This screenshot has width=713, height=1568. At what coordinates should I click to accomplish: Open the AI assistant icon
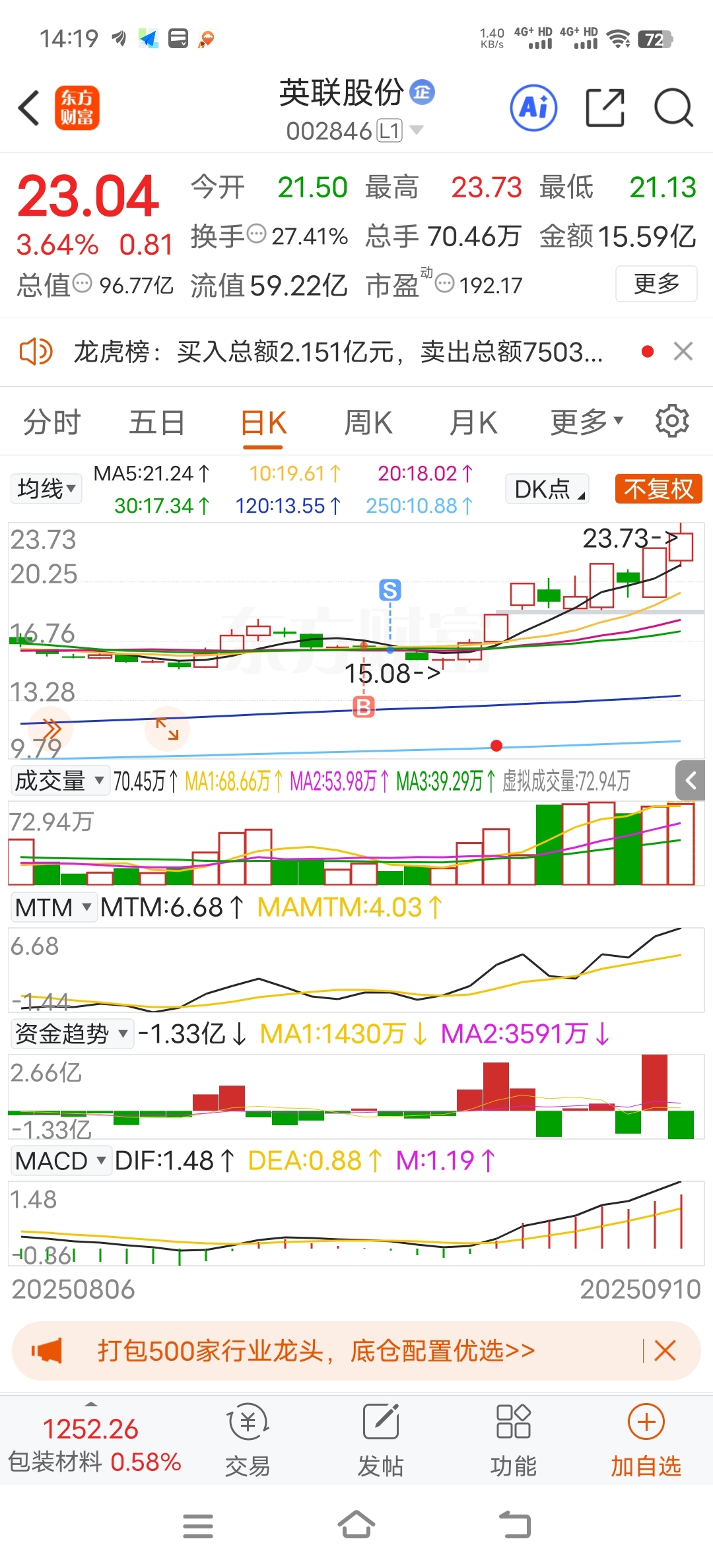533,108
